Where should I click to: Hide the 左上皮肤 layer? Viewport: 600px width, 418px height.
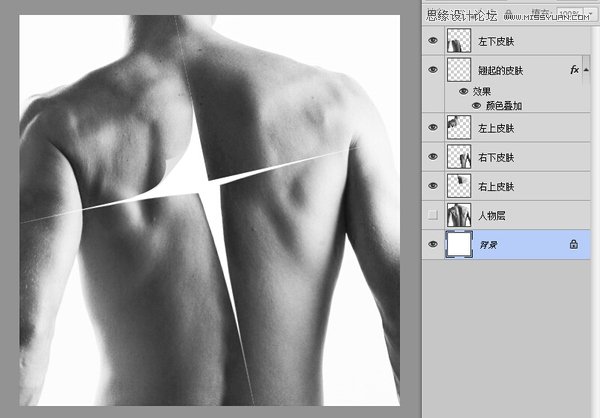coord(432,128)
